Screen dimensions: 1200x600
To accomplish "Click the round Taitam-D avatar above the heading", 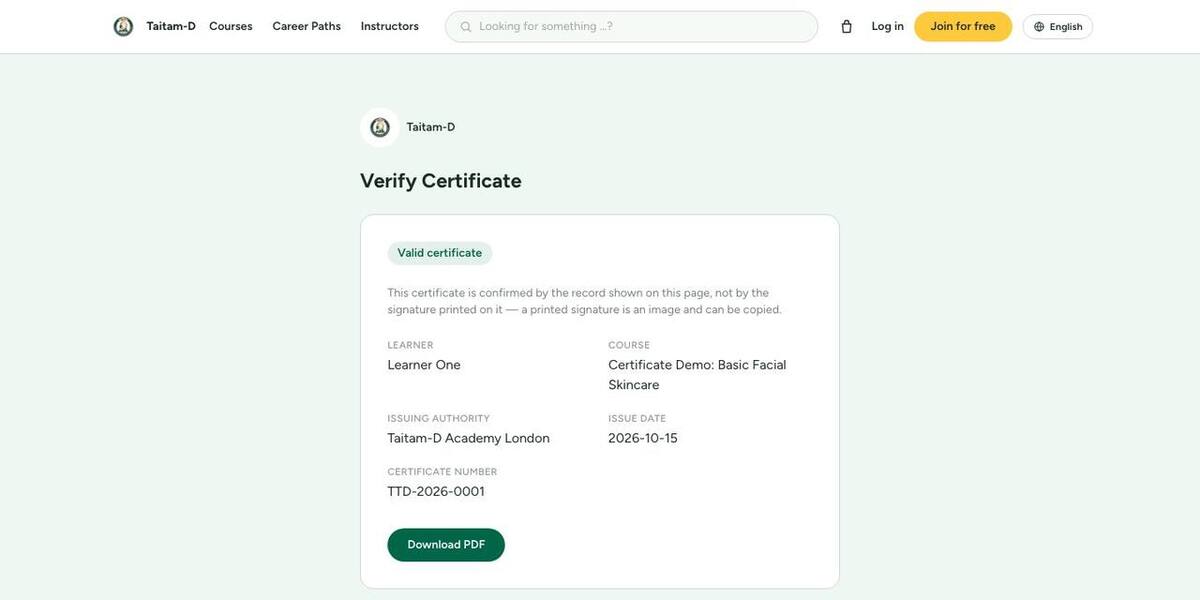I will 380,127.
